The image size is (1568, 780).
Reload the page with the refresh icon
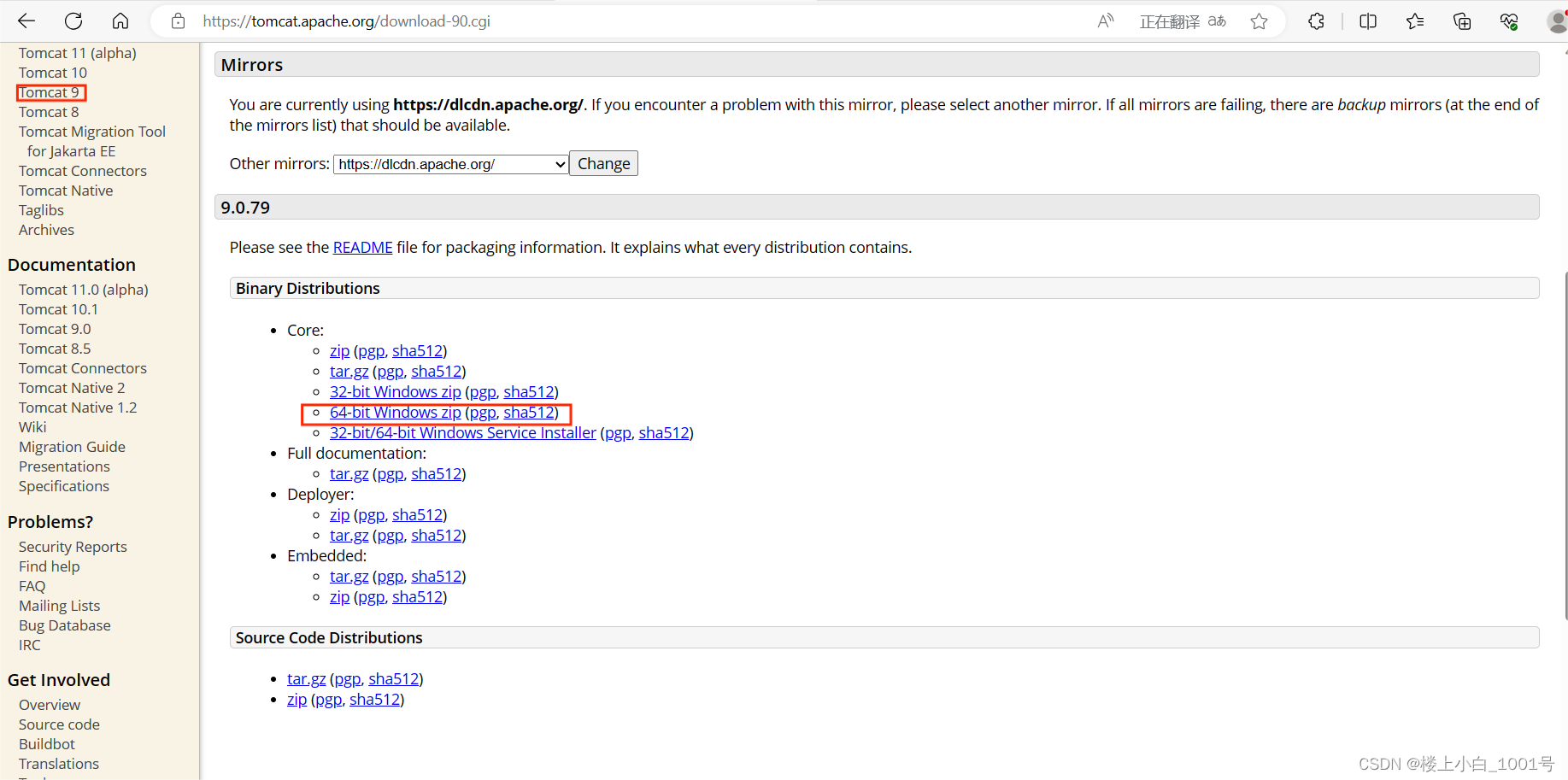[x=73, y=21]
